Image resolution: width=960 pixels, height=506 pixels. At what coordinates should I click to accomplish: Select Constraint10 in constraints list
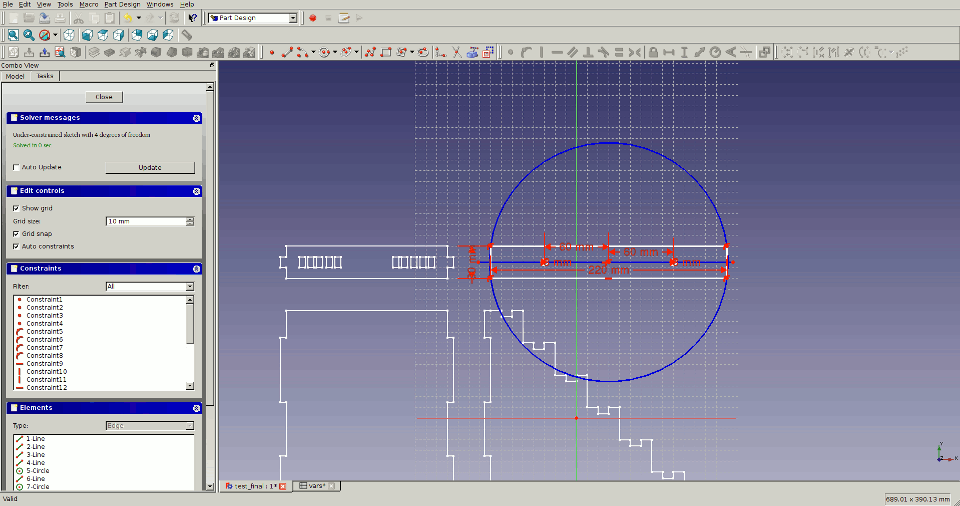[x=47, y=371]
